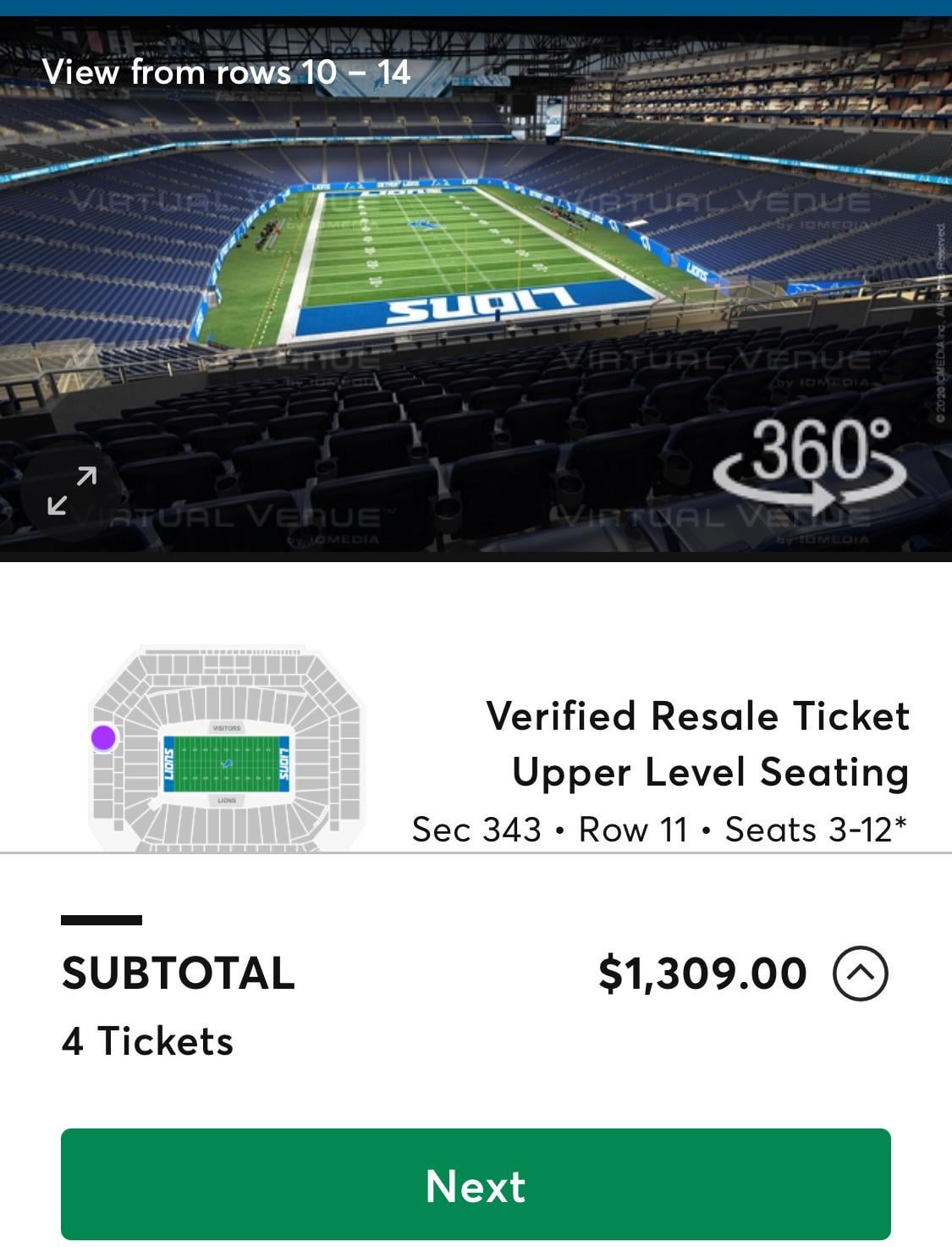Tap the green field on the seat map
The image size is (952, 1247).
[227, 764]
